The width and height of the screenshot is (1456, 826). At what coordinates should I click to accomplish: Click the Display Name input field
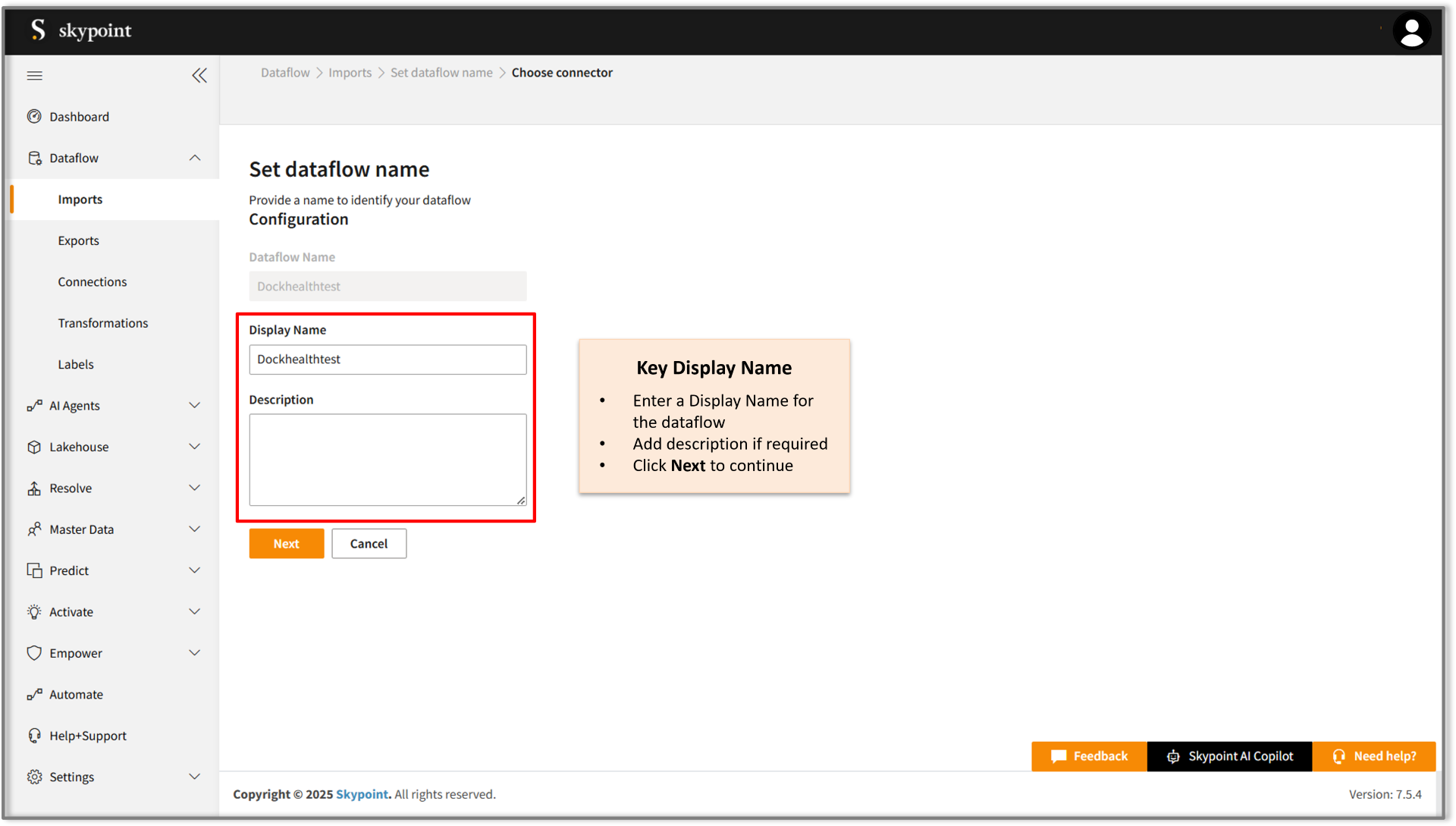click(387, 358)
